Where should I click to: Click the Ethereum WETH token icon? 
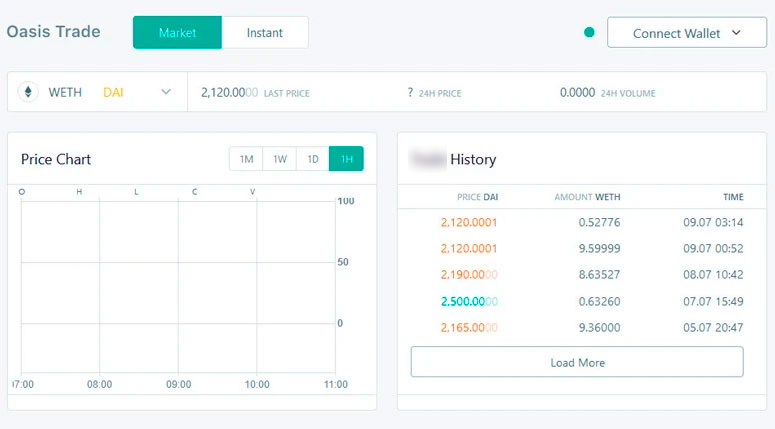click(28, 92)
